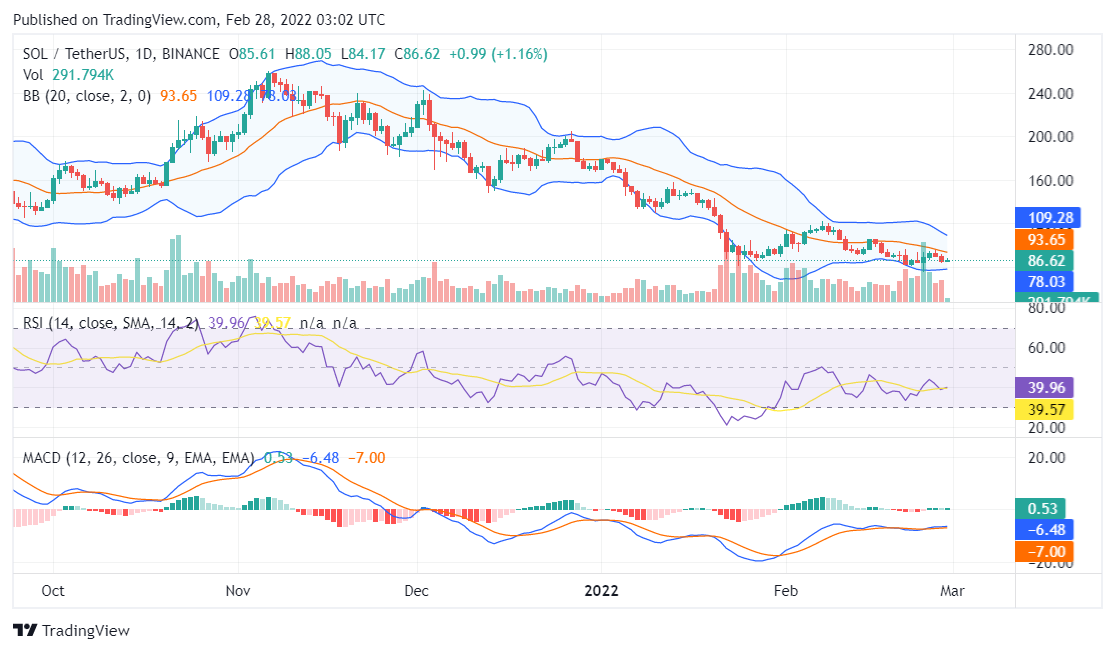Viewport: 1115px width, 652px height.
Task: Click the TradingView logo icon at bottom
Action: [24, 631]
